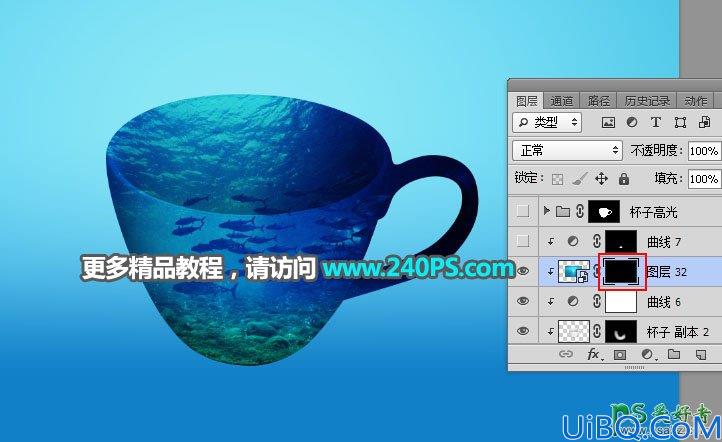Filter layers by smart object type
722x442 pixels.
705,122
